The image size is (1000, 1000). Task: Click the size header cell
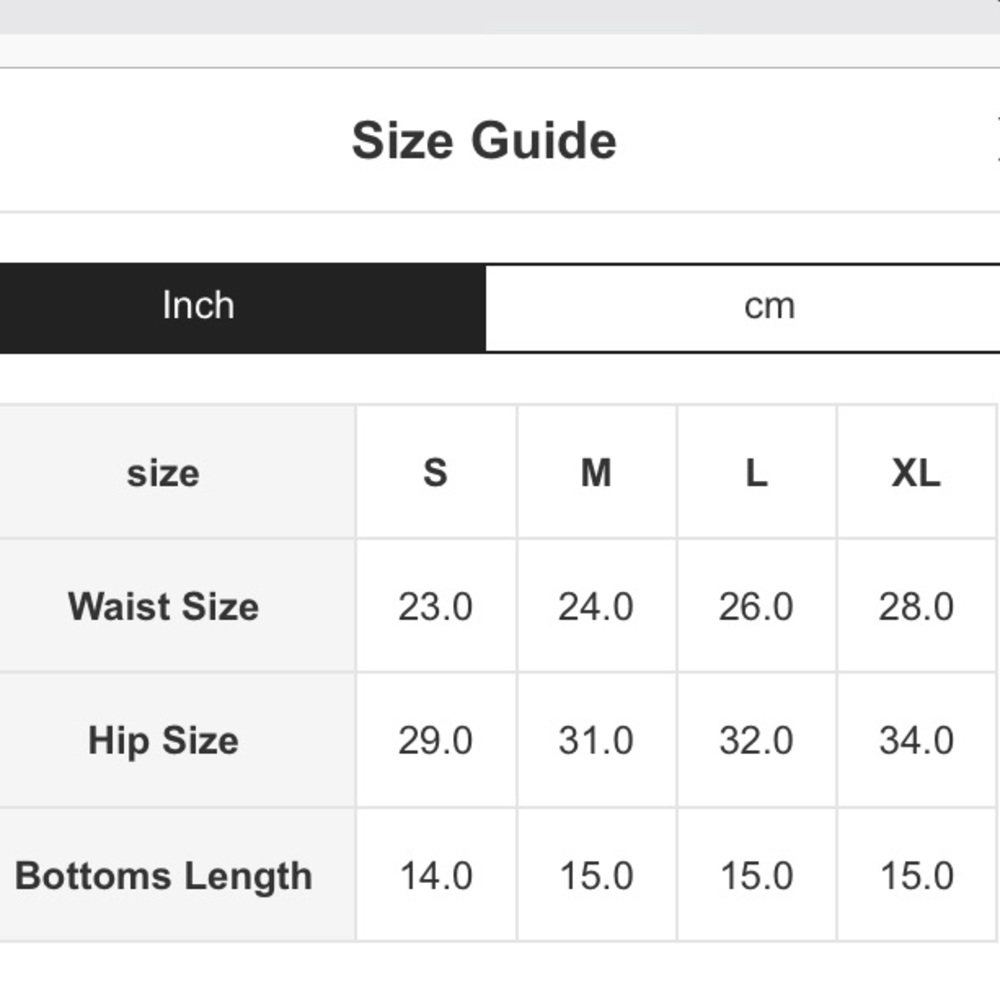click(163, 473)
